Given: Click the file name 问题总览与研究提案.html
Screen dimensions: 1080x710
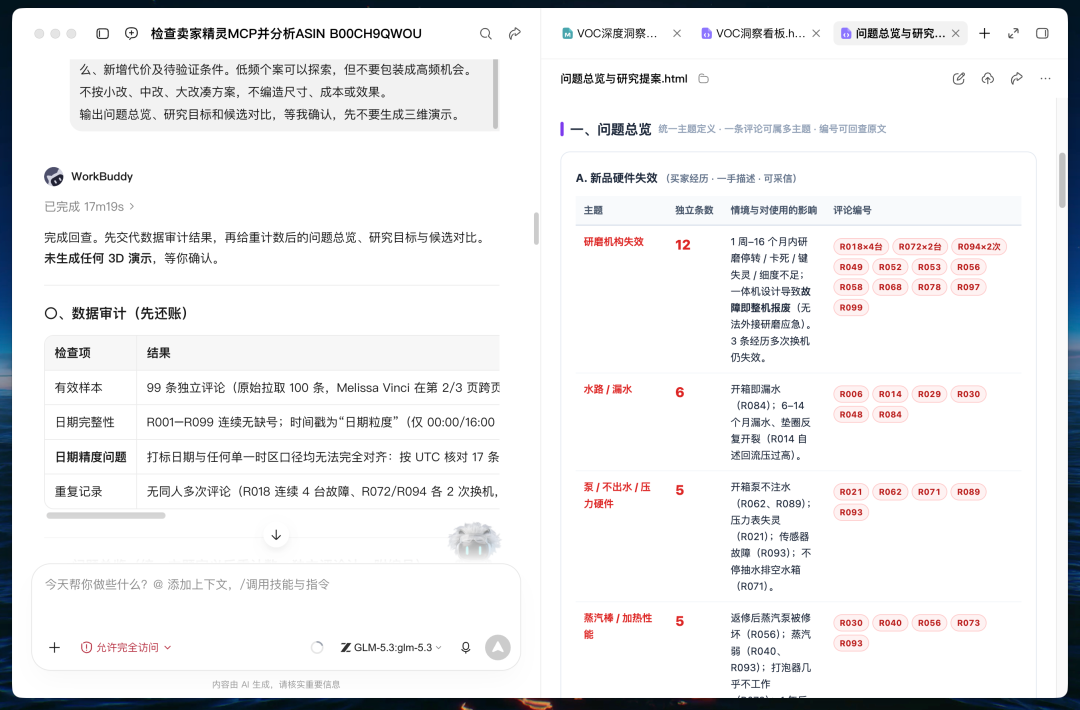Looking at the screenshot, I should click(x=623, y=79).
